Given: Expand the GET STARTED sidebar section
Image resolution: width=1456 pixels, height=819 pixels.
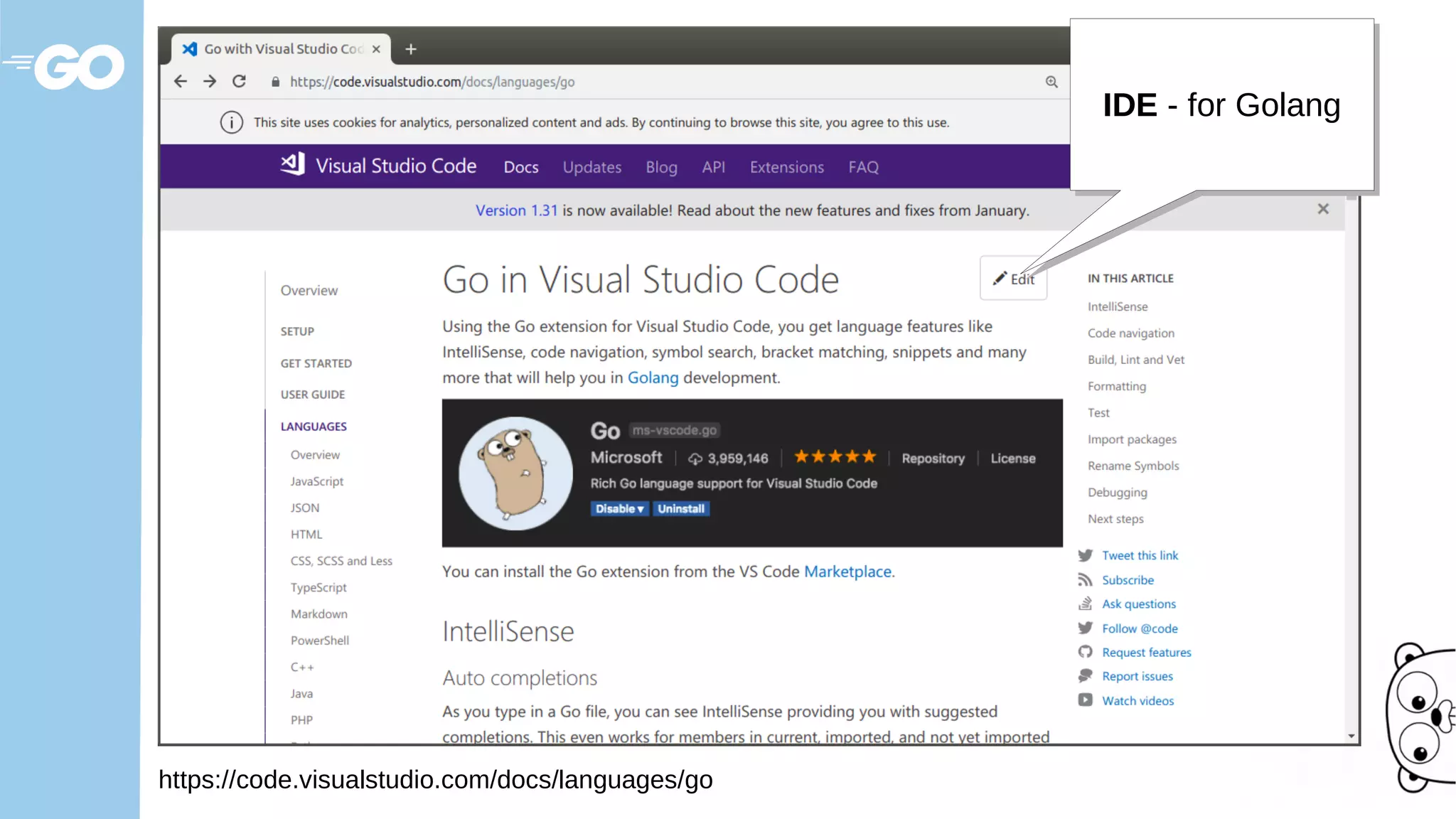Looking at the screenshot, I should (316, 363).
